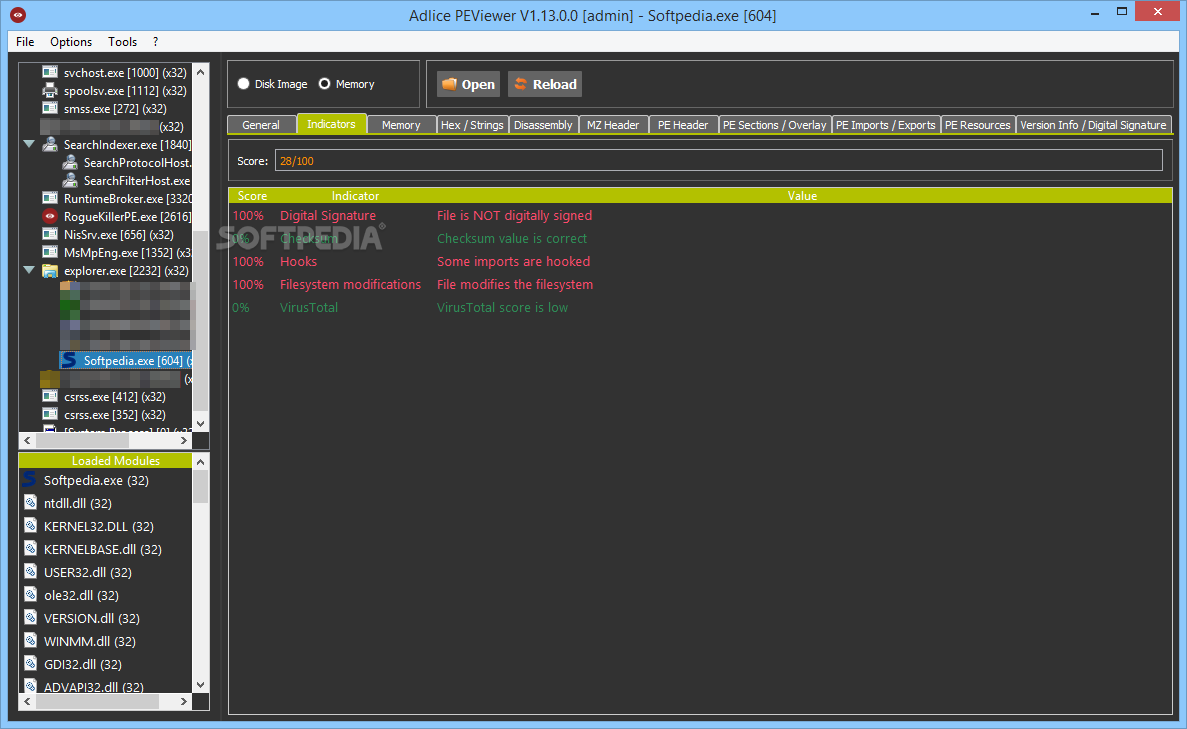This screenshot has height=729, width=1187.
Task: Click the MsMpEng.exe process icon
Action: (x=50, y=252)
